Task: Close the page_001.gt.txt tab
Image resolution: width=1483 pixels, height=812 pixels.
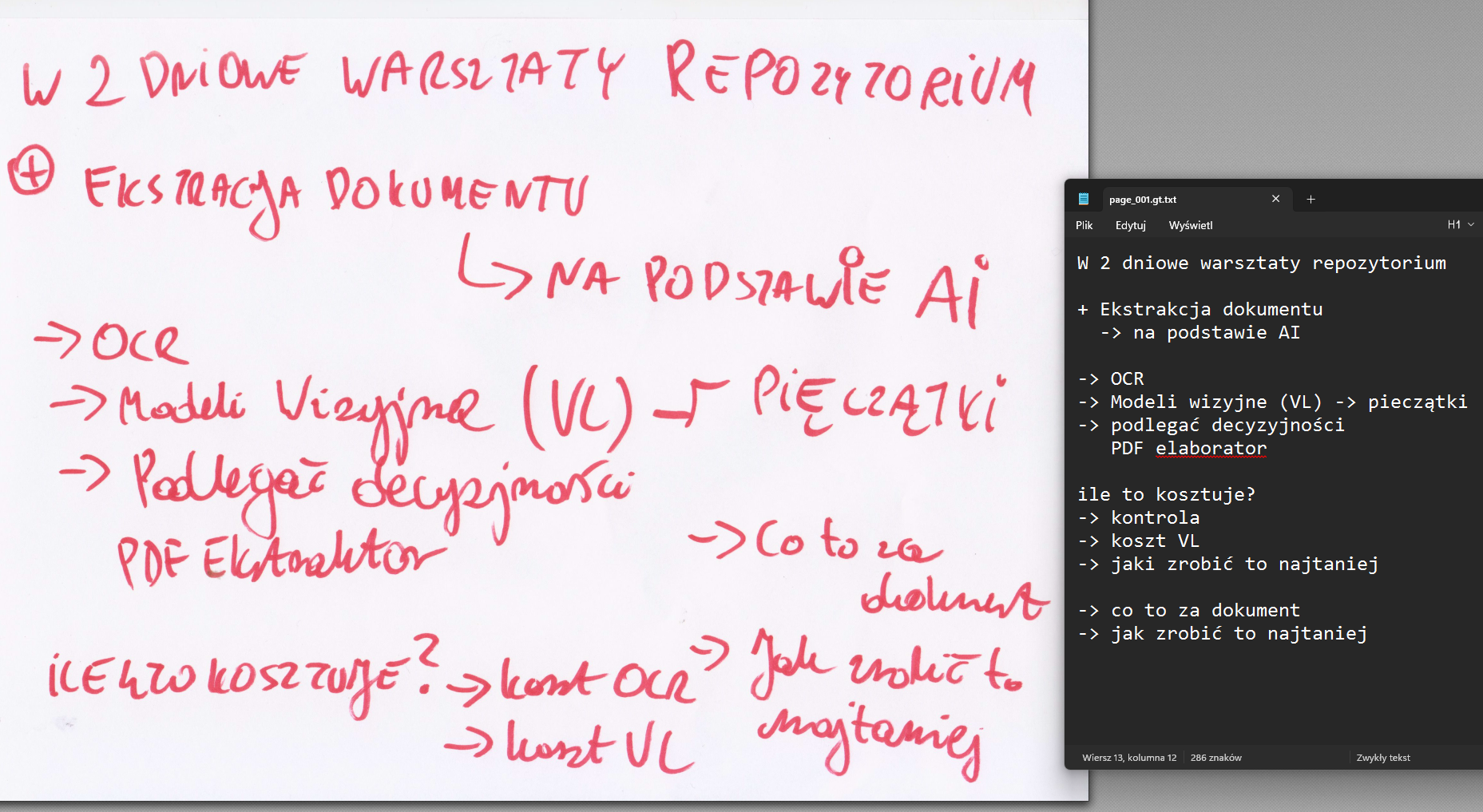Action: click(x=1275, y=199)
